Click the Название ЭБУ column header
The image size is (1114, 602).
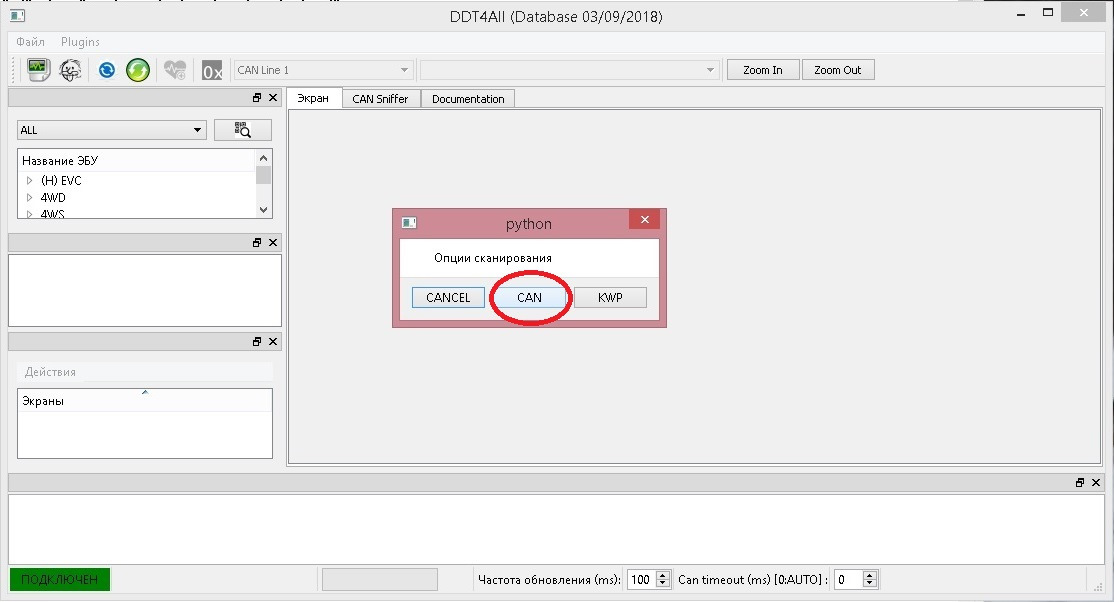136,161
